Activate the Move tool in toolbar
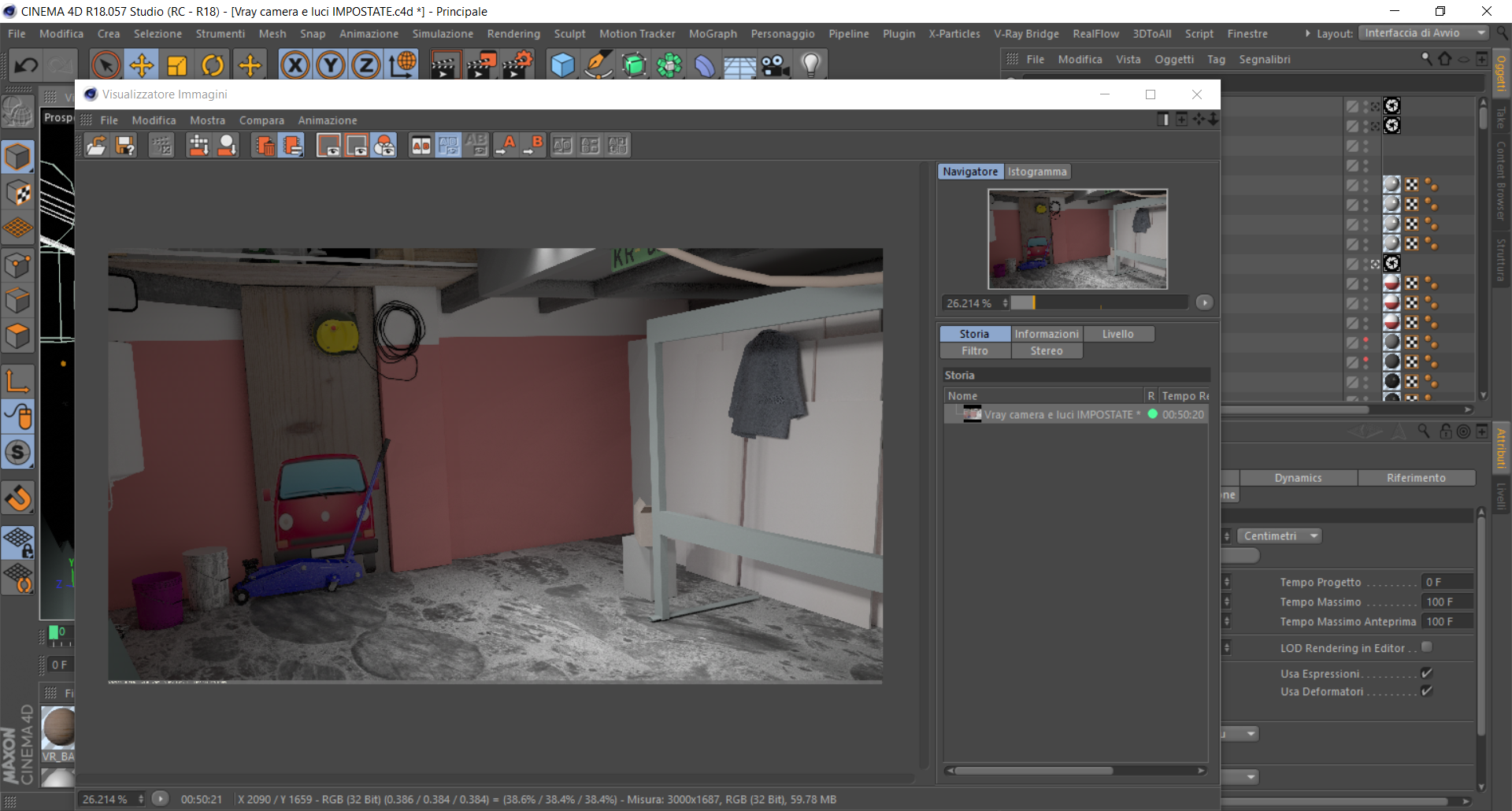The height and width of the screenshot is (811, 1512). [x=142, y=65]
